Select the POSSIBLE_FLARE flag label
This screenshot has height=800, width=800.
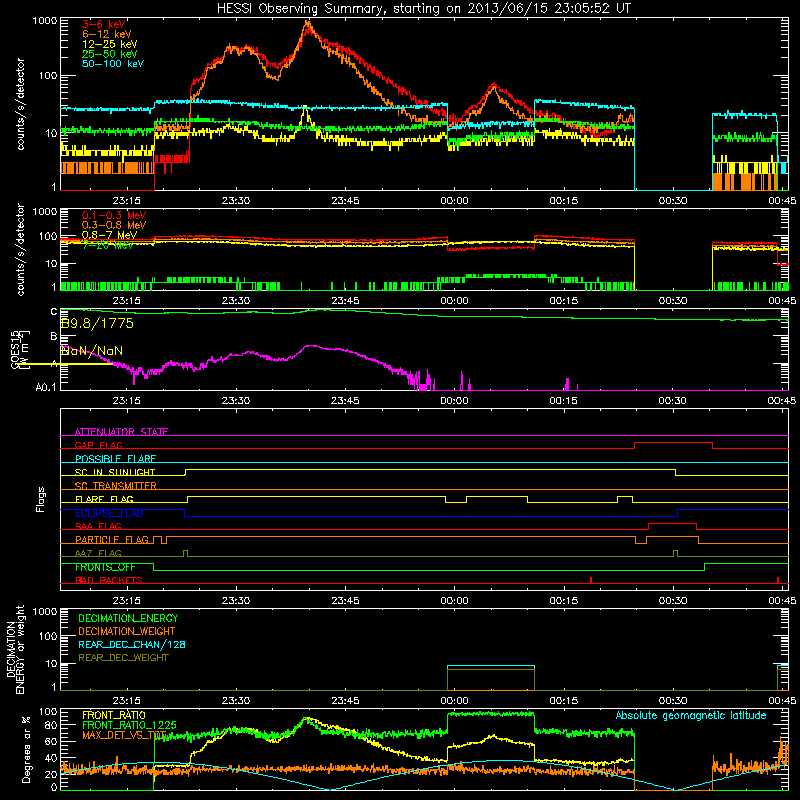click(115, 459)
